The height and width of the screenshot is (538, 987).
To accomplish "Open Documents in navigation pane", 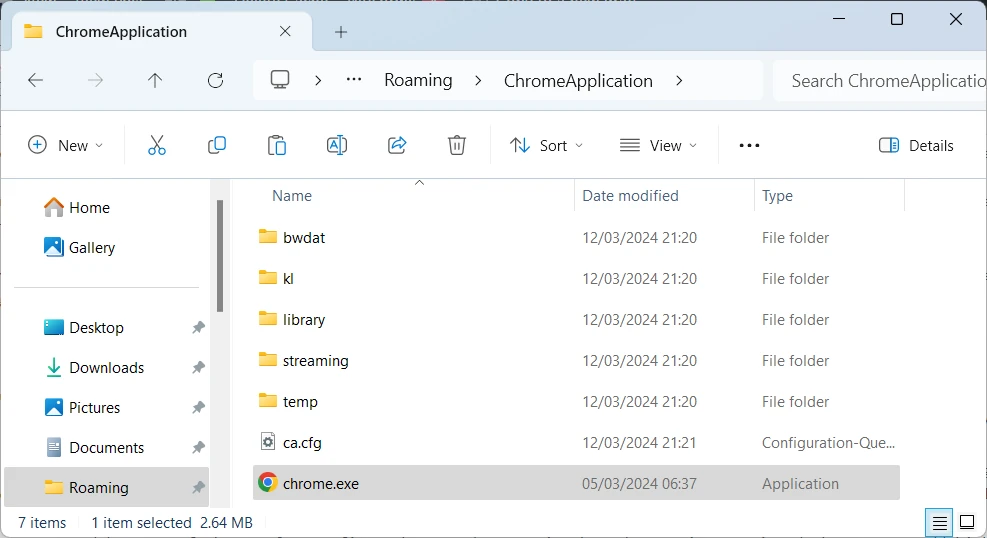I will click(94, 447).
